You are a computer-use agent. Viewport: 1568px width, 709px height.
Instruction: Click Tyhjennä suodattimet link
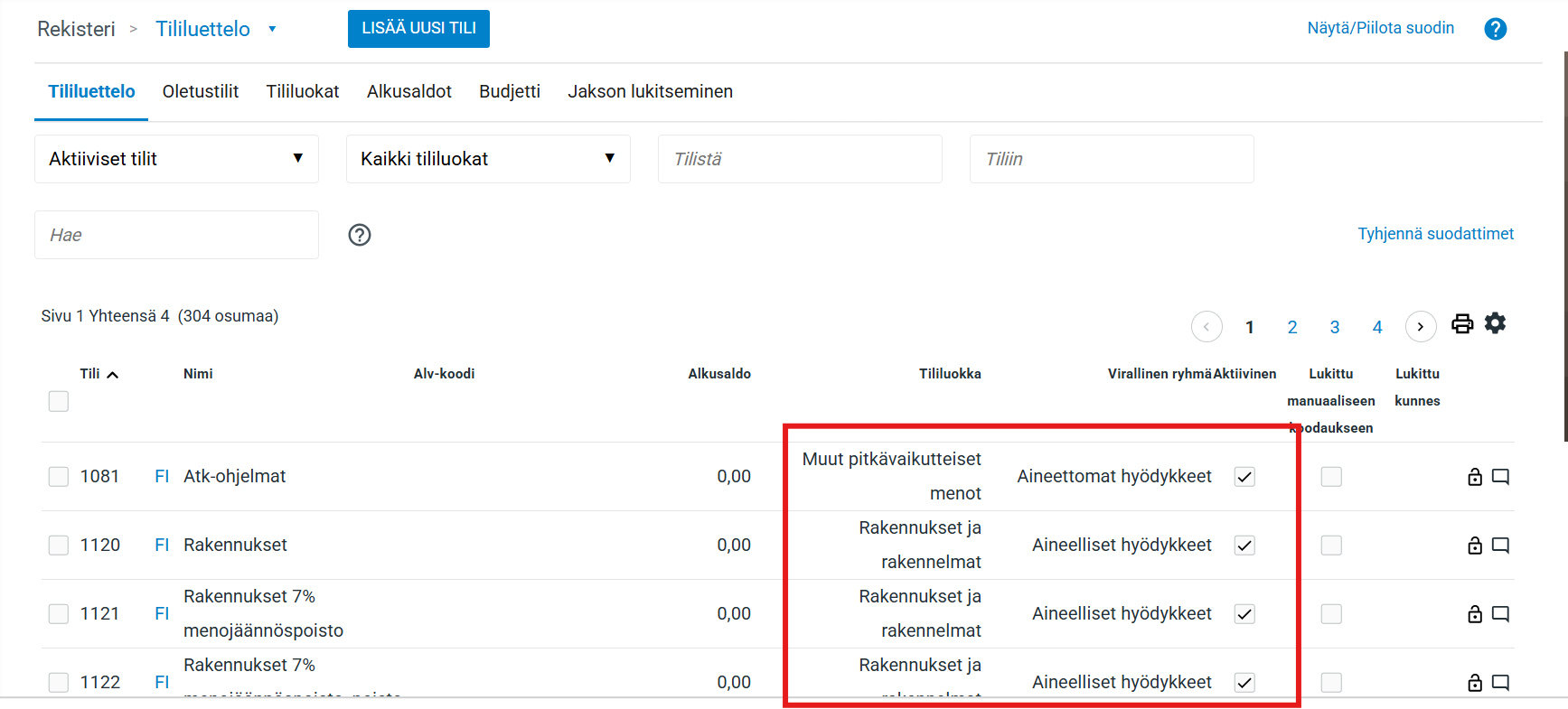click(1435, 234)
